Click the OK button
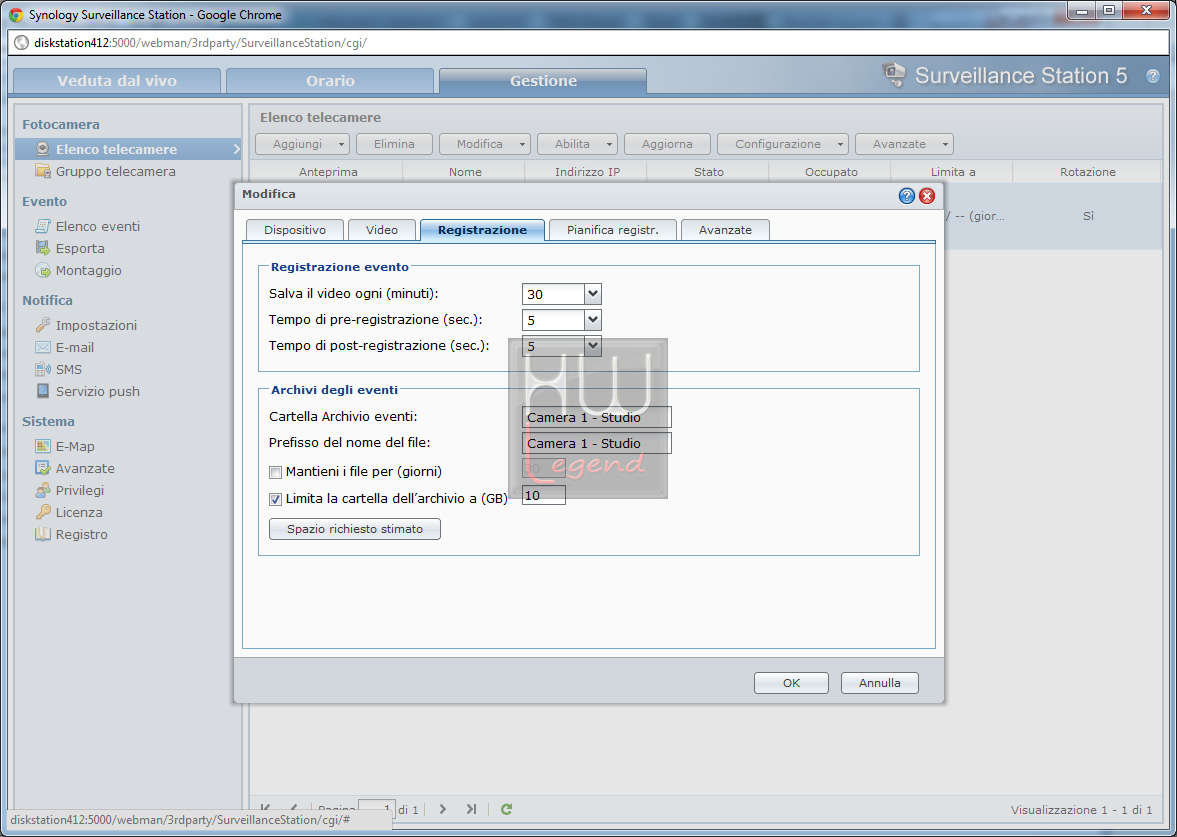The image size is (1177, 837). coord(791,683)
